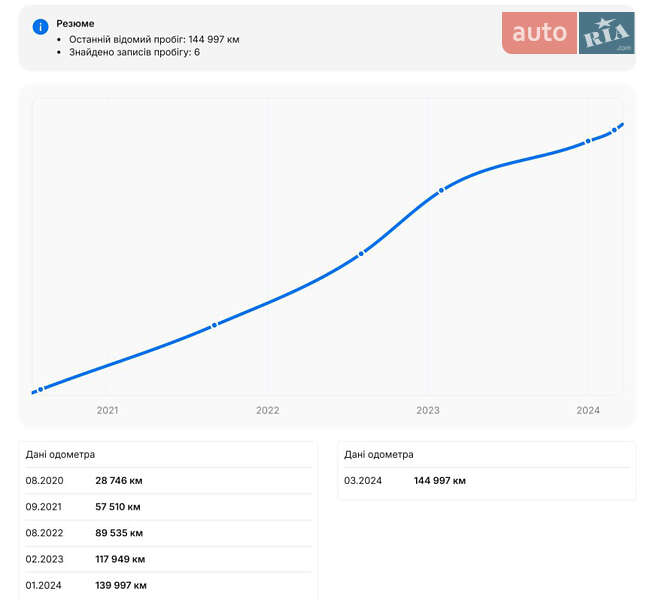Click the chart data point above 2024 label
647x600 pixels.
[x=588, y=141]
